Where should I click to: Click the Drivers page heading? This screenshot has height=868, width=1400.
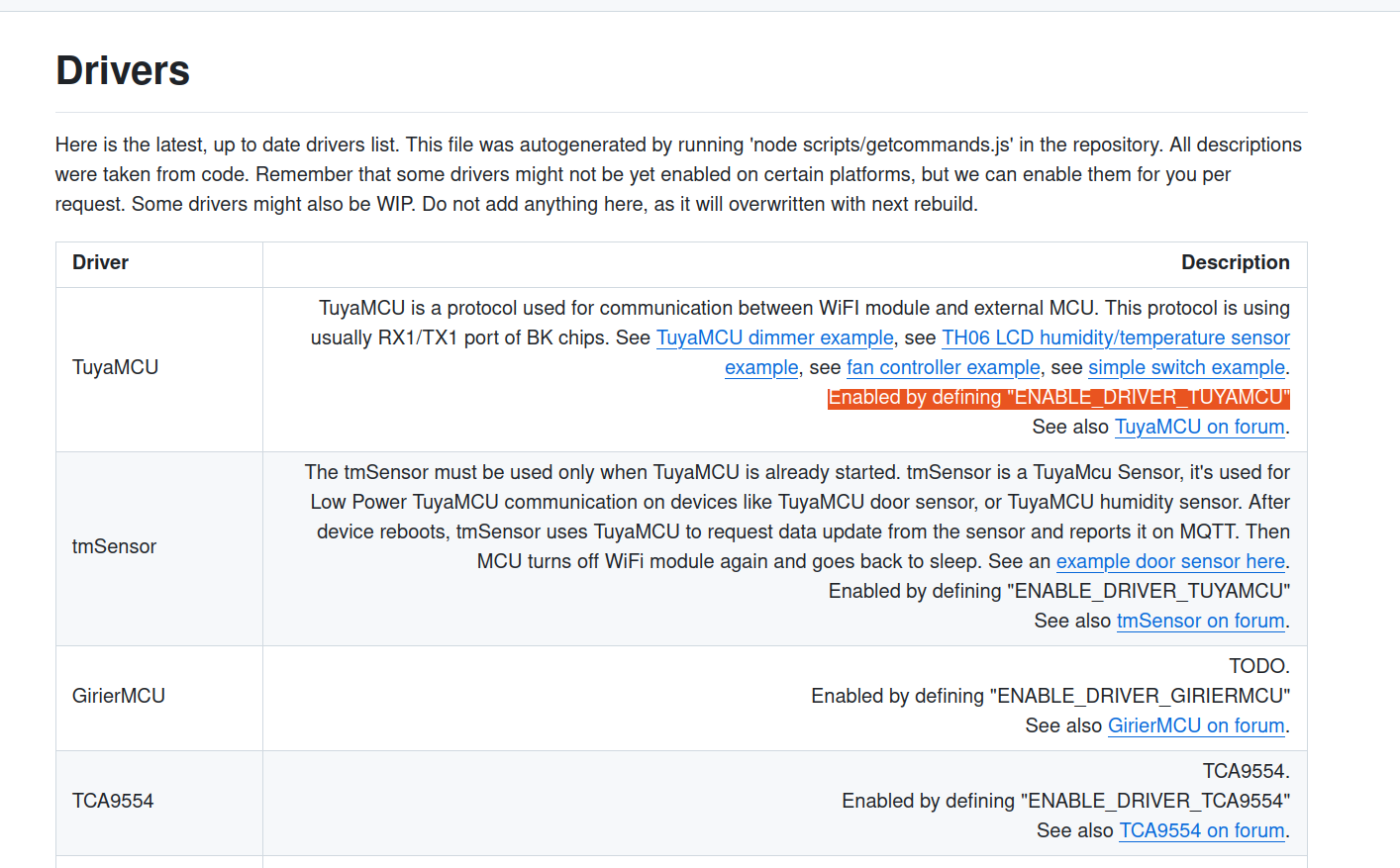(x=123, y=71)
